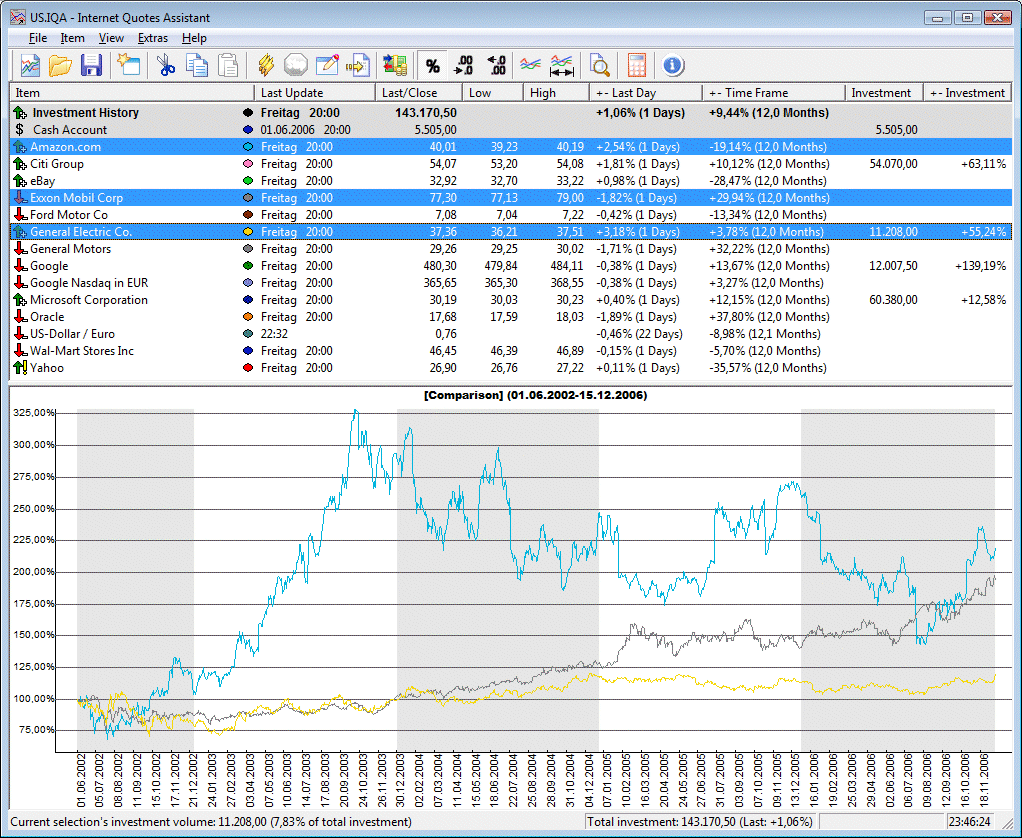Toggle the Amazon.com row selection

click(66, 147)
